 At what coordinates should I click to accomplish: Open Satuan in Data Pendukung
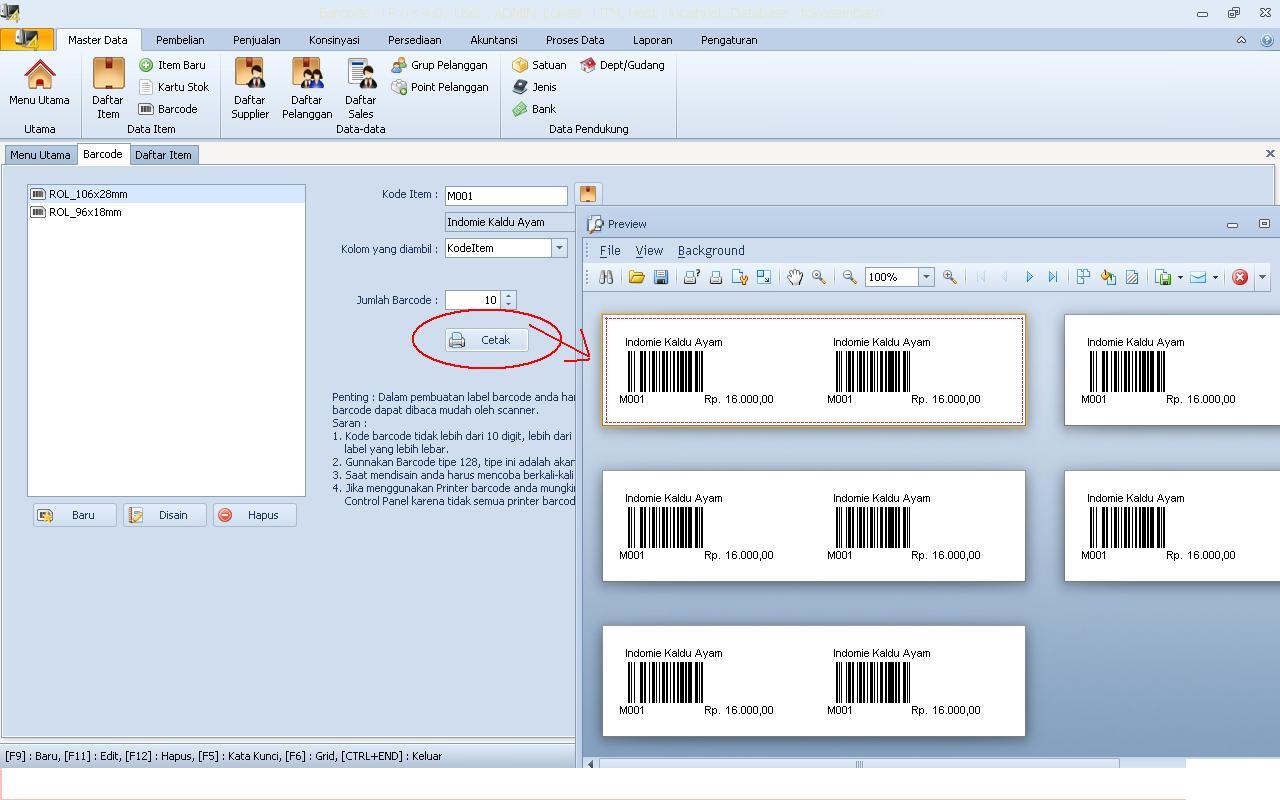tap(539, 65)
